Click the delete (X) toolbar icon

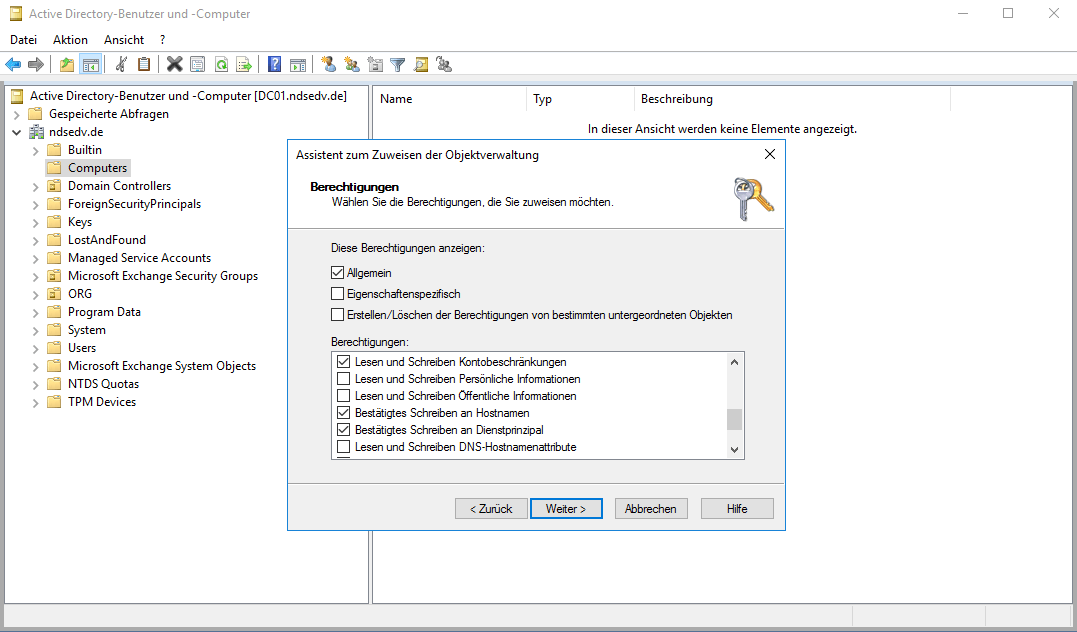click(x=174, y=65)
